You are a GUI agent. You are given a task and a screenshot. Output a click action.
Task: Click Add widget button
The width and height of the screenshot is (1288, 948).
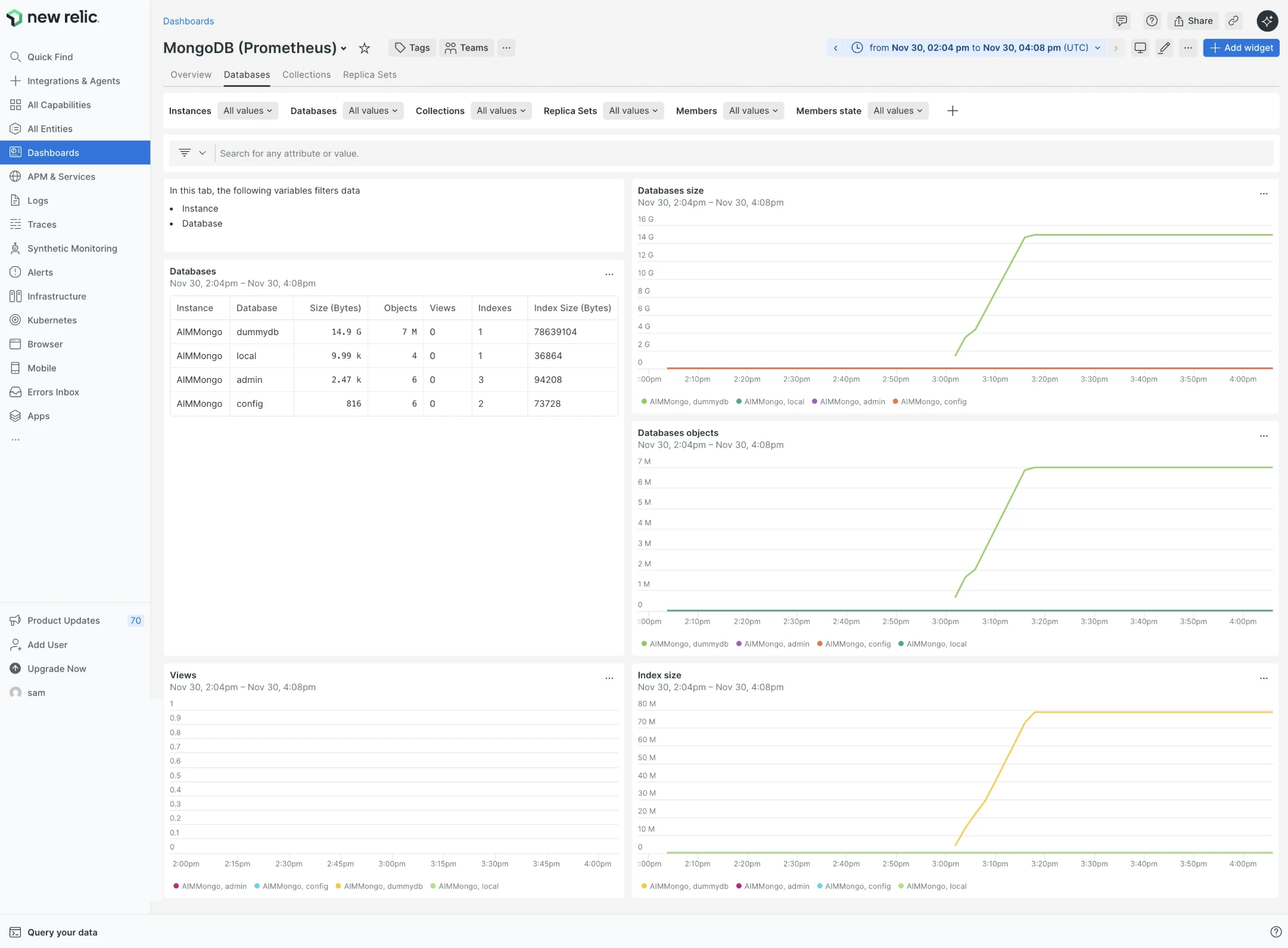pyautogui.click(x=1241, y=48)
